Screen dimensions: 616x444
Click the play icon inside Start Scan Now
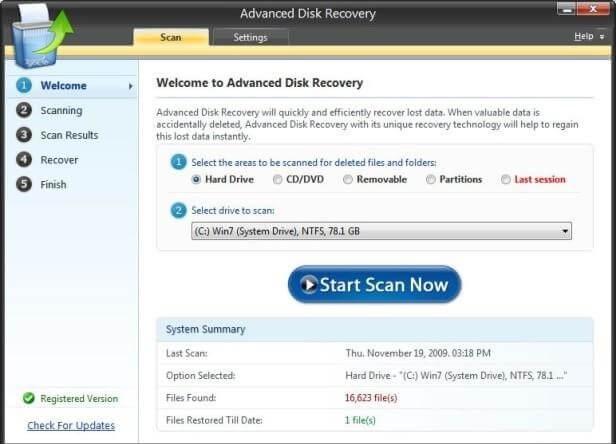309,284
